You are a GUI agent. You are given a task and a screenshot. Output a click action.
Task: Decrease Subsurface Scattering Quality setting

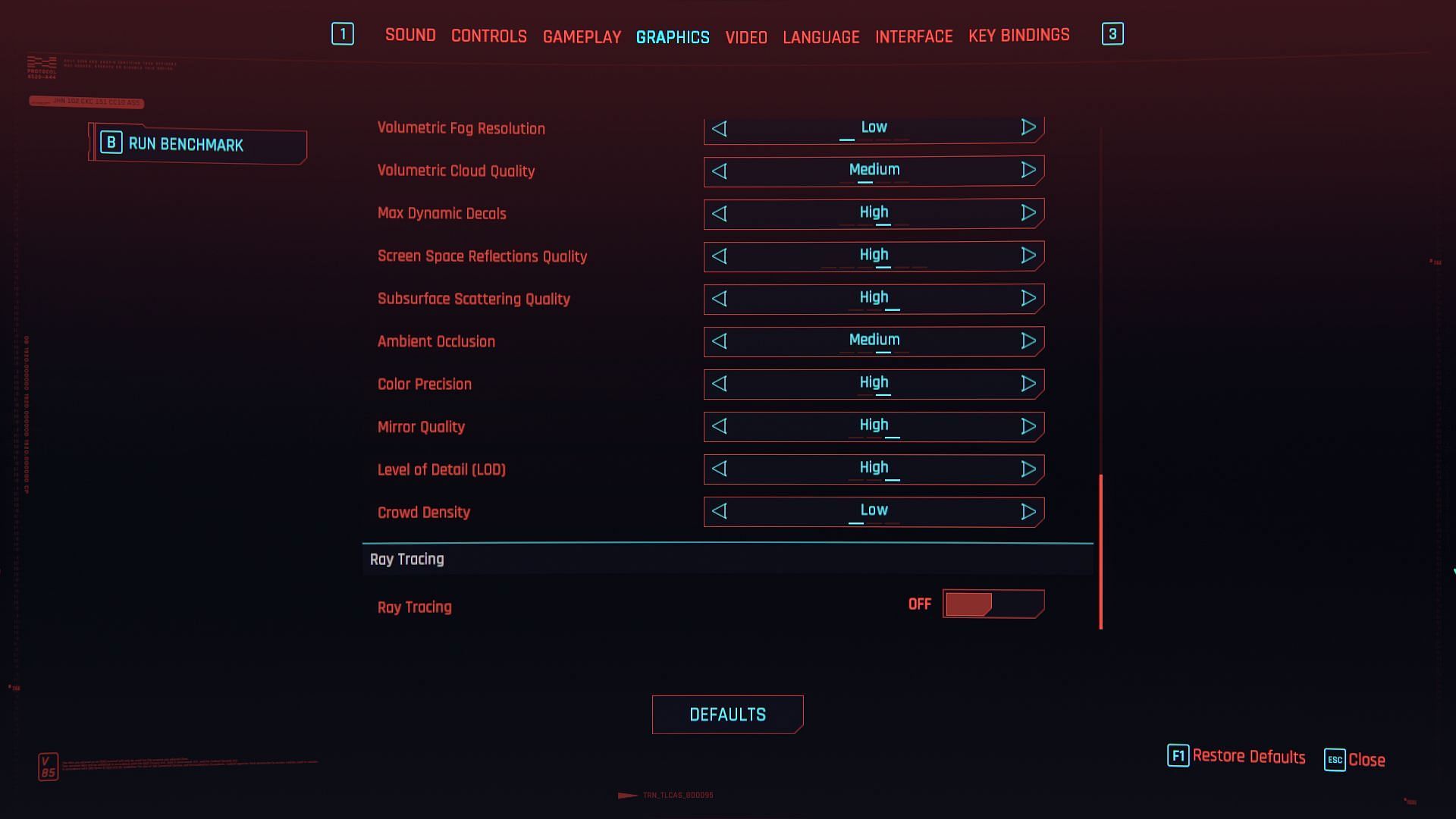coord(718,298)
